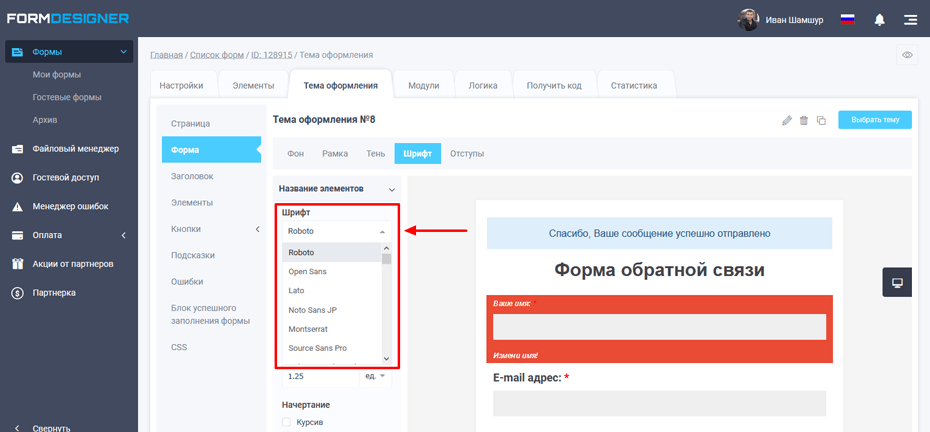This screenshot has width=930, height=432.
Task: Open the Шрифт font dropdown
Action: point(337,231)
